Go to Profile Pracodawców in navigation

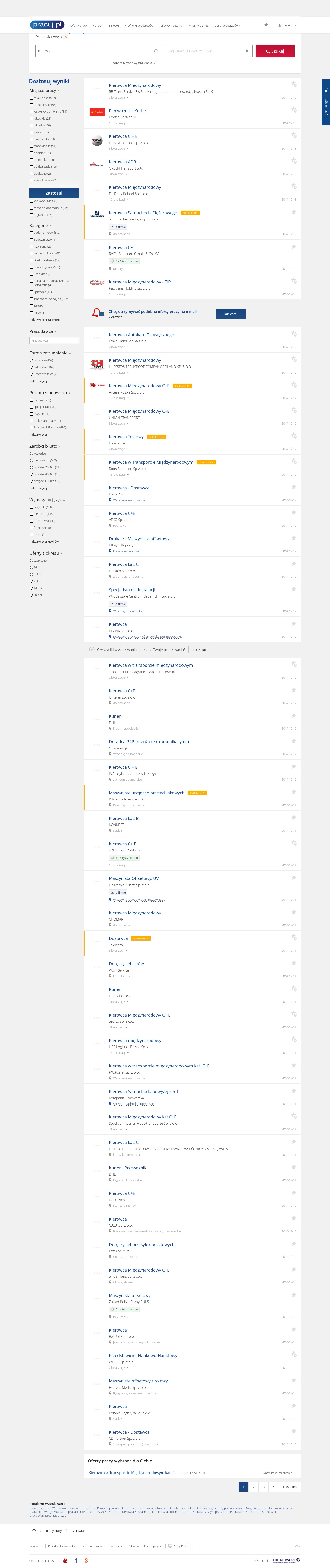[139, 25]
